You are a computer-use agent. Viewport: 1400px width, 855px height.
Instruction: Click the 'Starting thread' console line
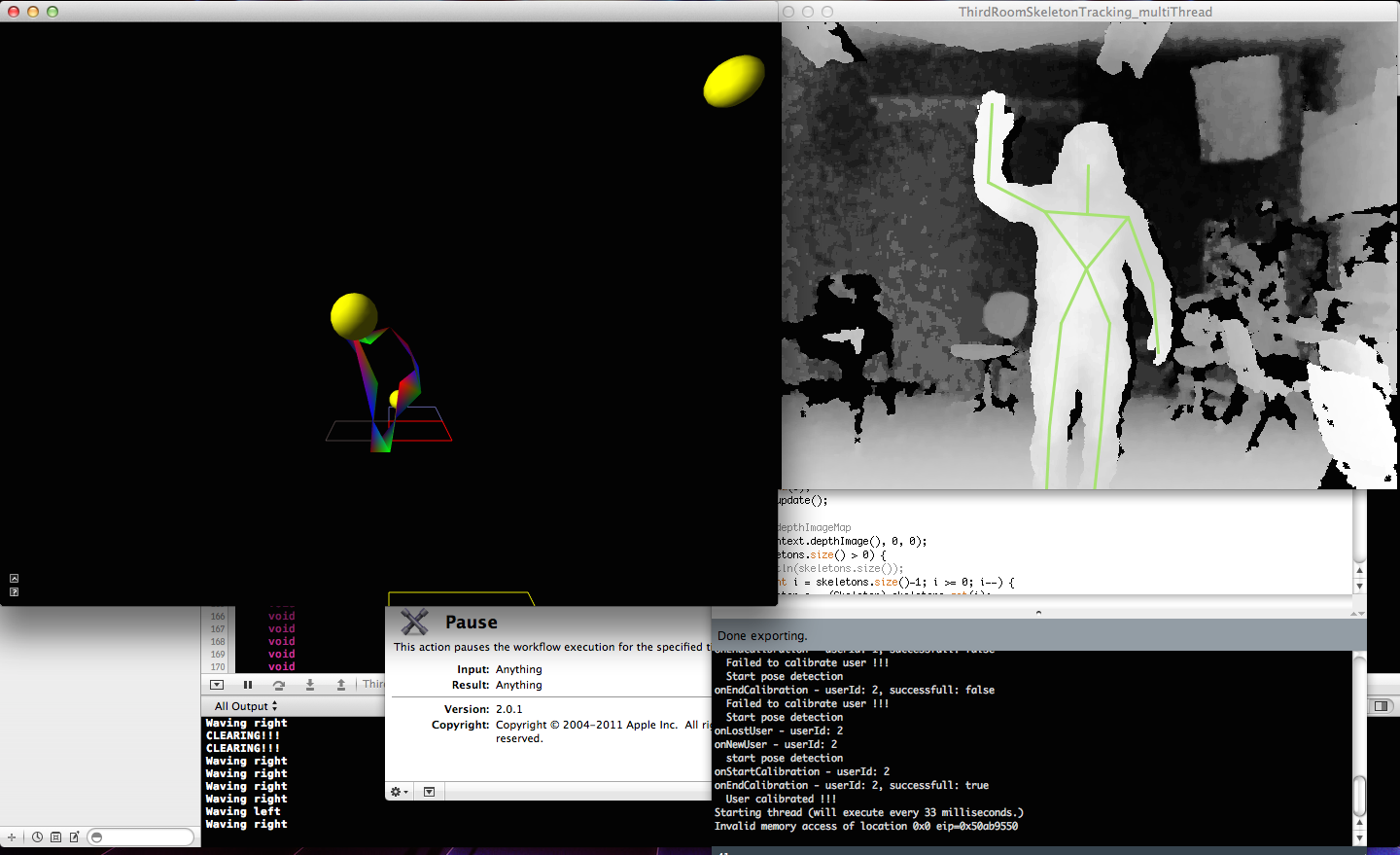tap(869, 812)
